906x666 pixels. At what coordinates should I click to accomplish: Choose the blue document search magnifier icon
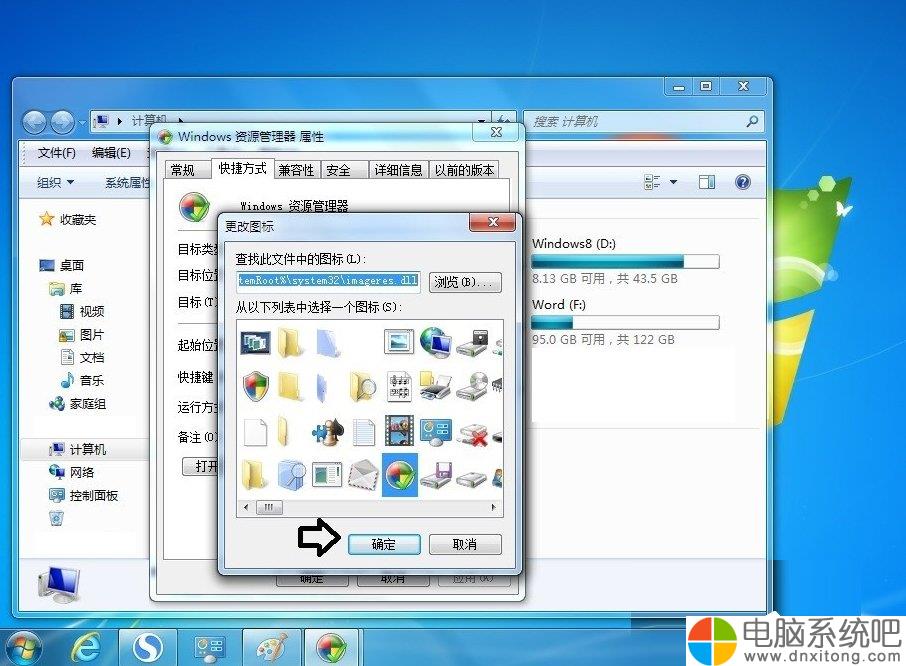click(291, 475)
